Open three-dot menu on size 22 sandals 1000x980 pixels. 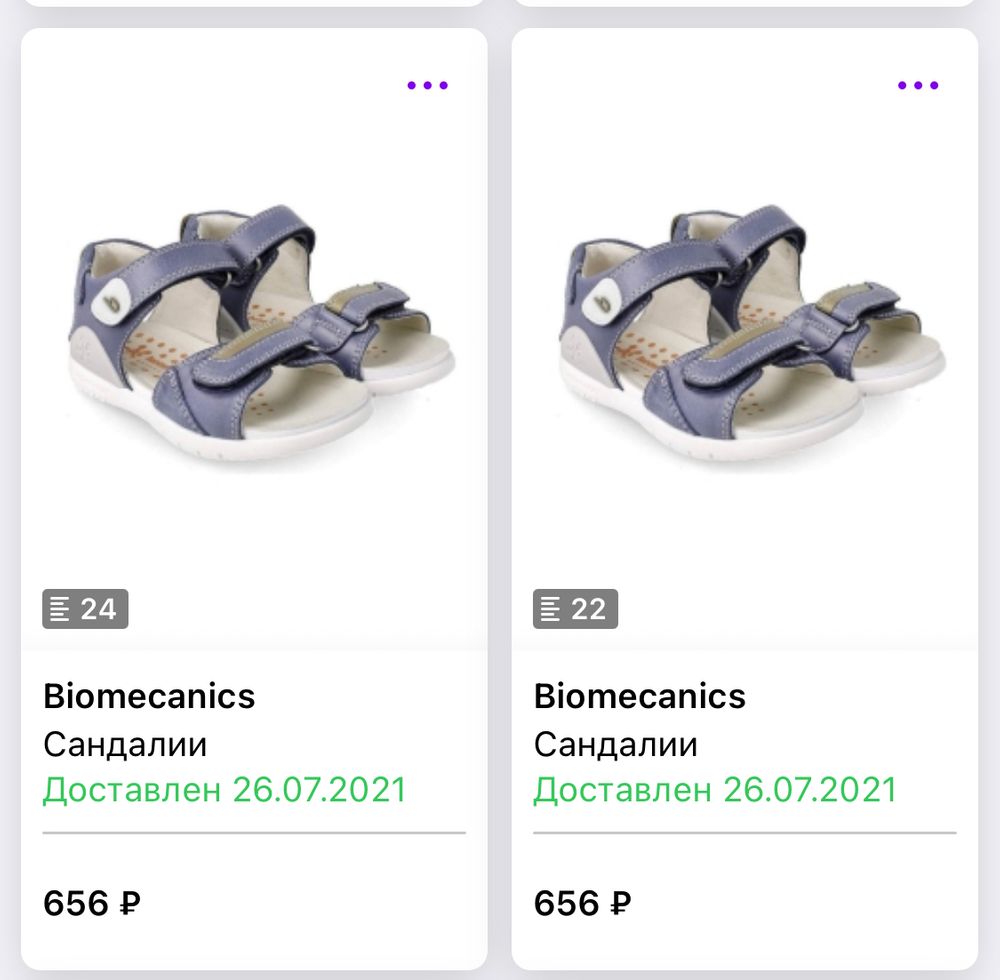[918, 85]
